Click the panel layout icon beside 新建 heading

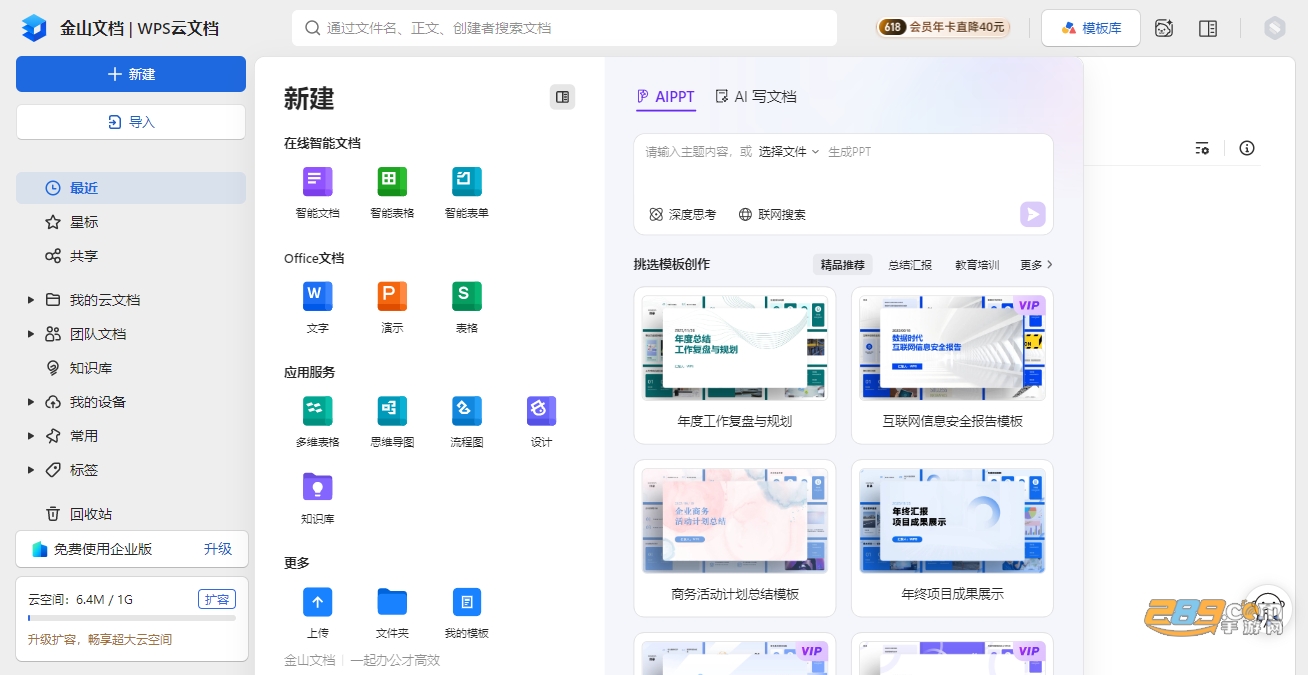pos(562,97)
